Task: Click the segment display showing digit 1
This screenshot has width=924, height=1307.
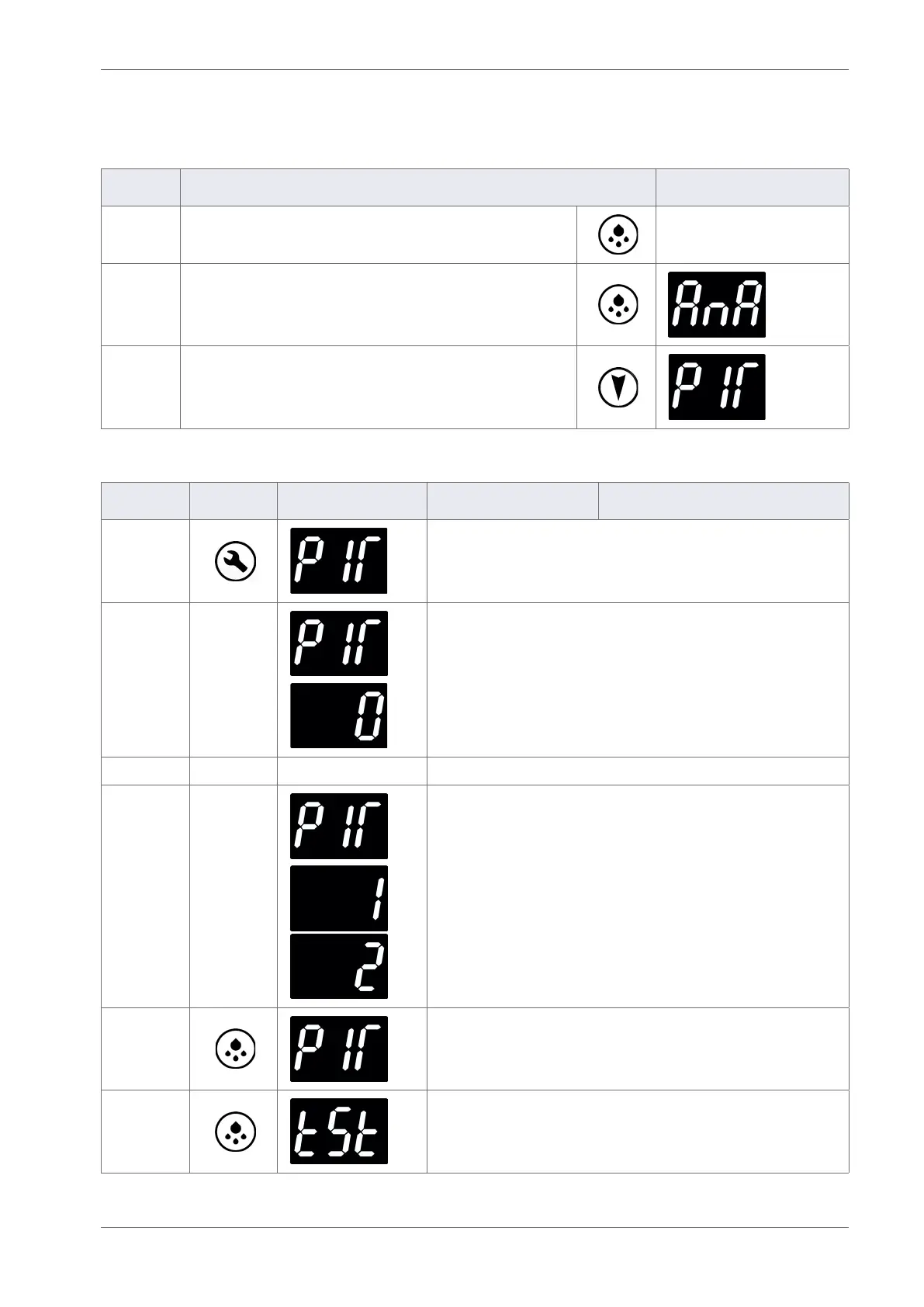Action: [338, 898]
